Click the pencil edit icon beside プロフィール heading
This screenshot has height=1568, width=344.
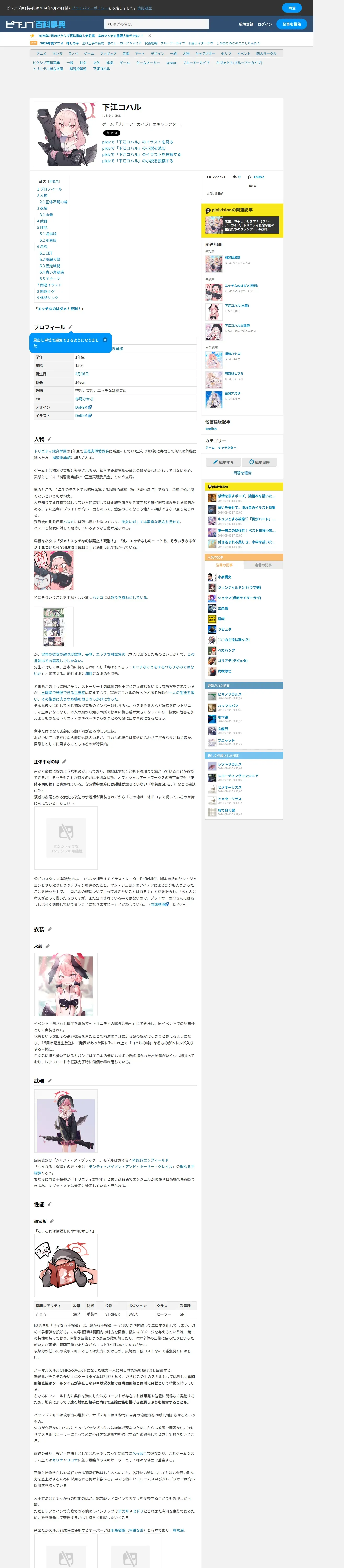tap(71, 327)
